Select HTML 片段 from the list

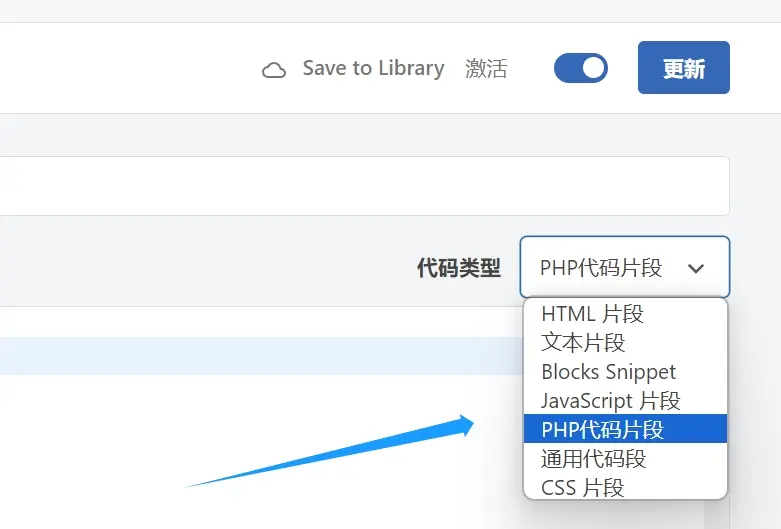pos(592,313)
